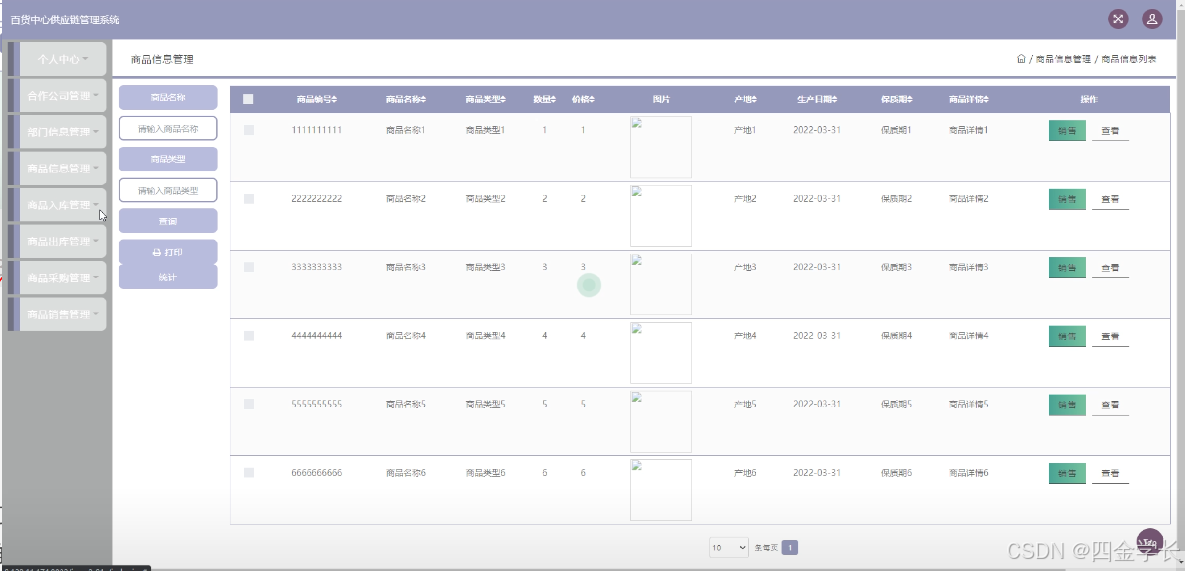
Task: Toggle fullscreen with the top-right expand icon
Action: pyautogui.click(x=1118, y=20)
